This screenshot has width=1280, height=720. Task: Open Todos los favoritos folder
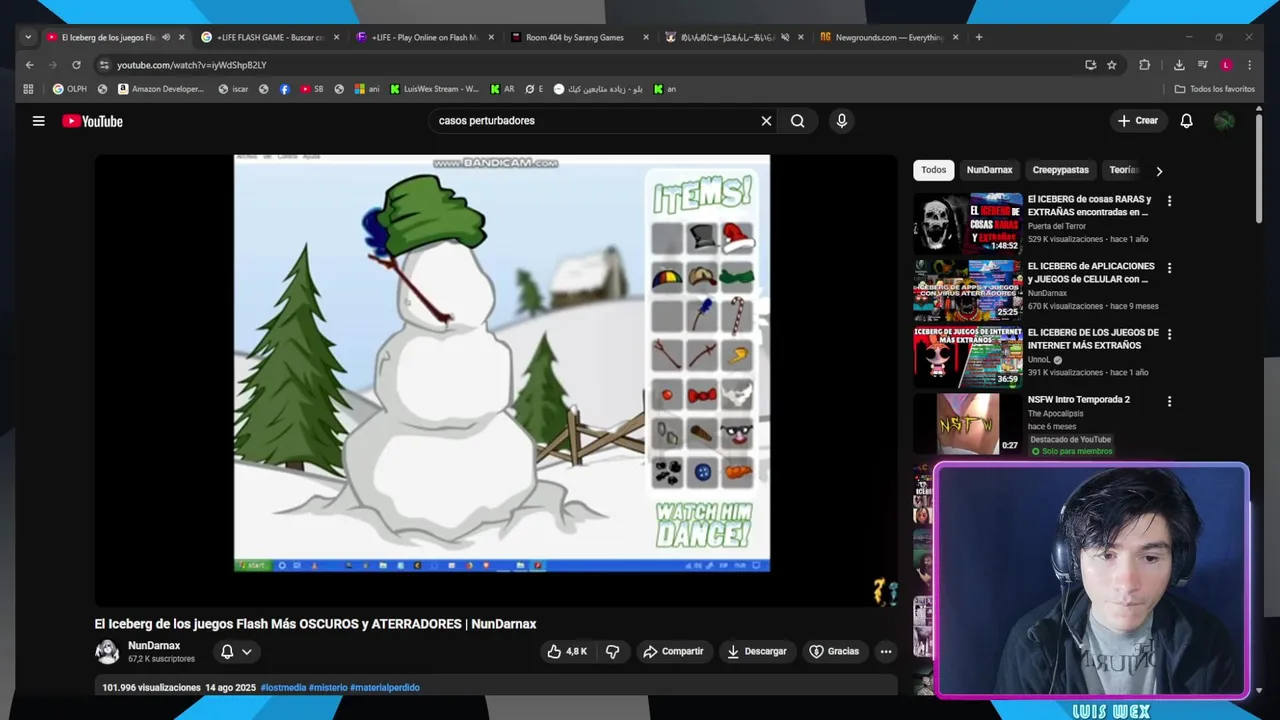tap(1214, 89)
